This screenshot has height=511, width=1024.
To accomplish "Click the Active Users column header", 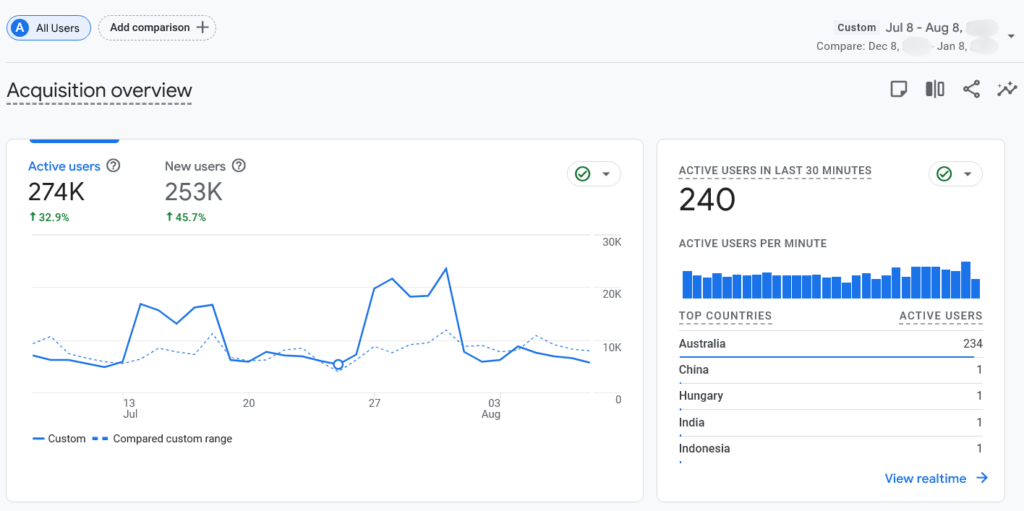I will [940, 316].
